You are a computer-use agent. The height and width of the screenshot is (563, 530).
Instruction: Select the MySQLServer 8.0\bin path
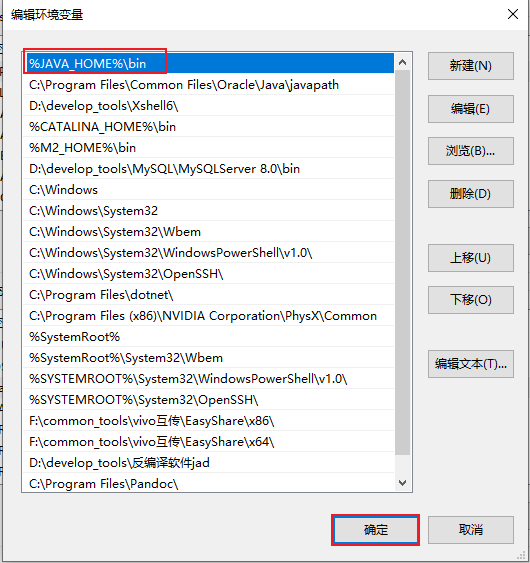[x=208, y=169]
